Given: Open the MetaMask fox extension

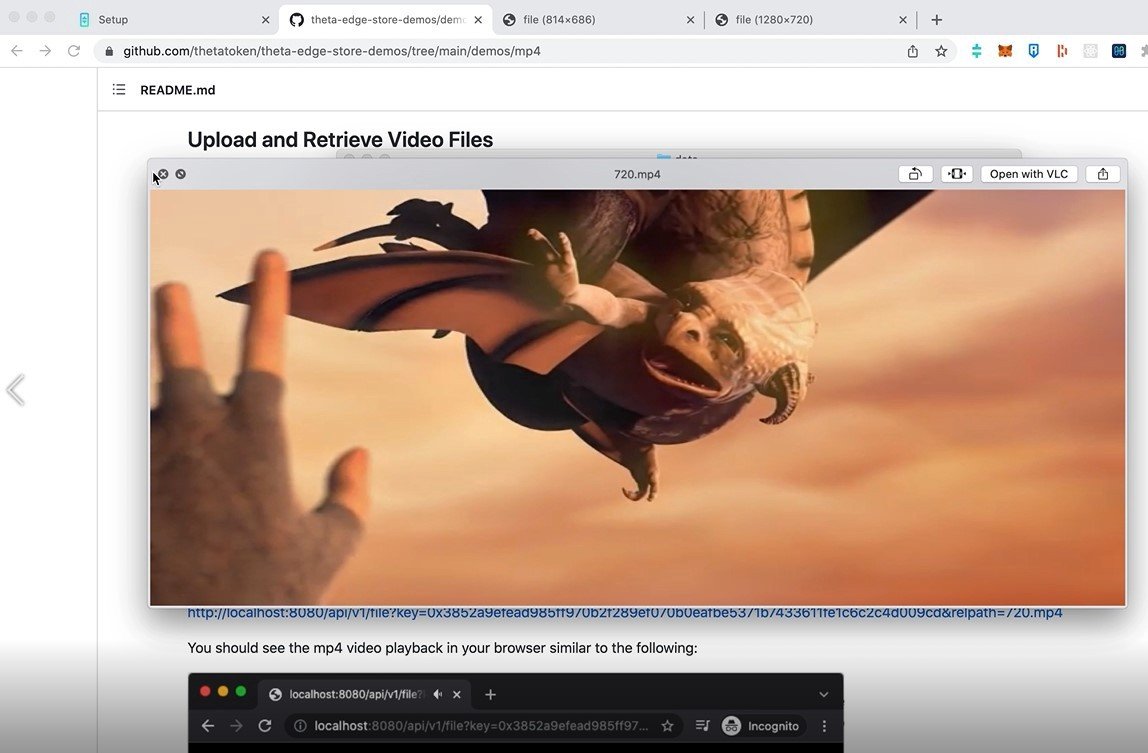Looking at the screenshot, I should coord(1004,51).
